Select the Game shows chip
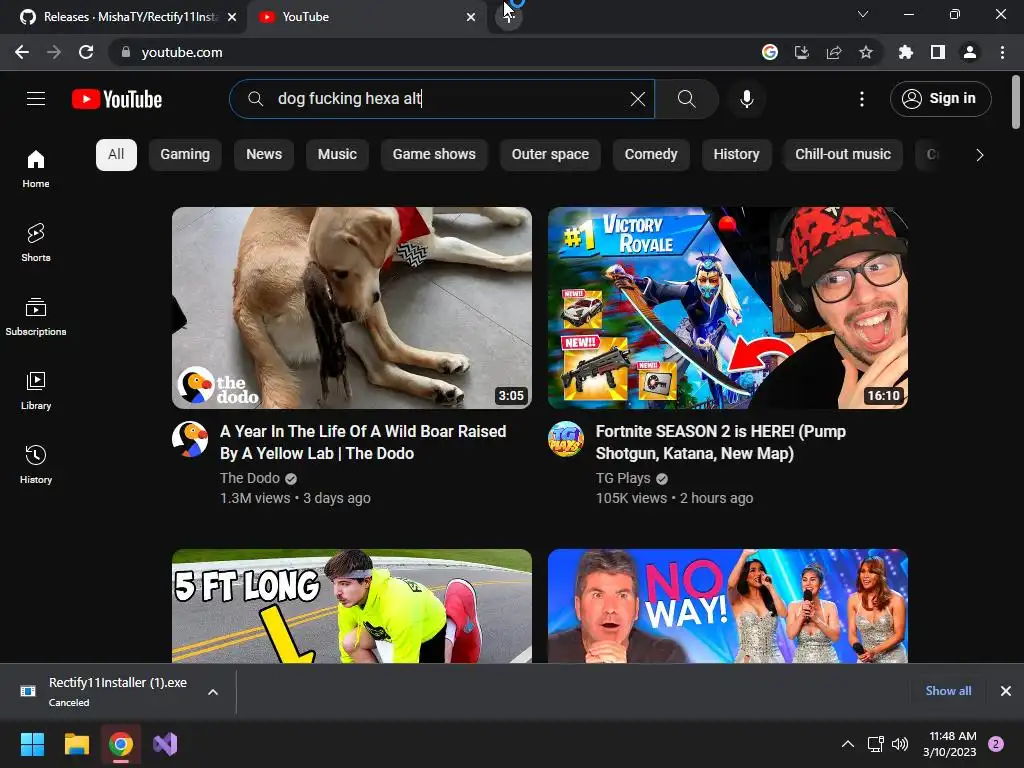Image resolution: width=1024 pixels, height=768 pixels. 434,155
